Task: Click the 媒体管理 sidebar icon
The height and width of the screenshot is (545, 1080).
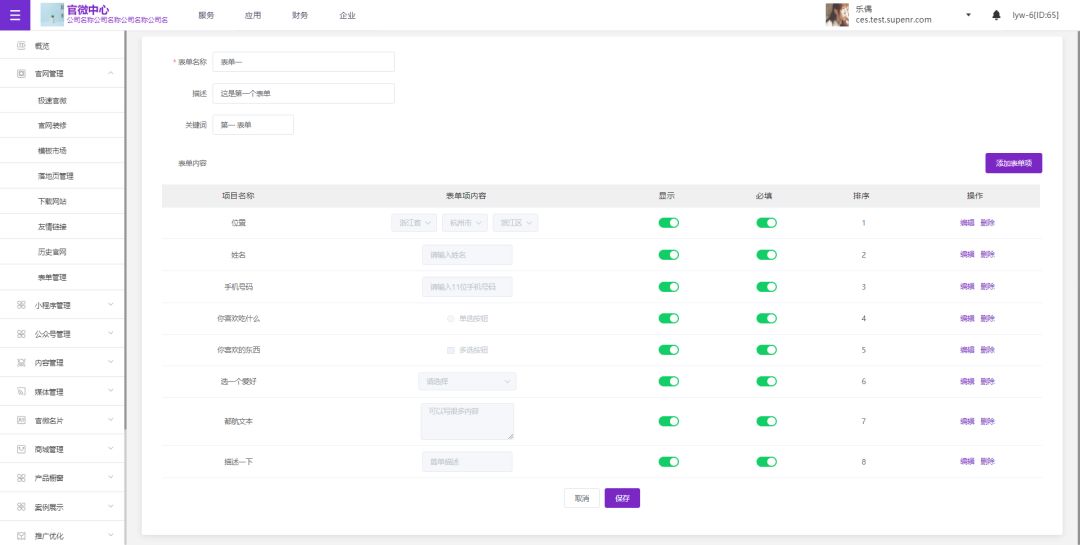Action: (21, 392)
